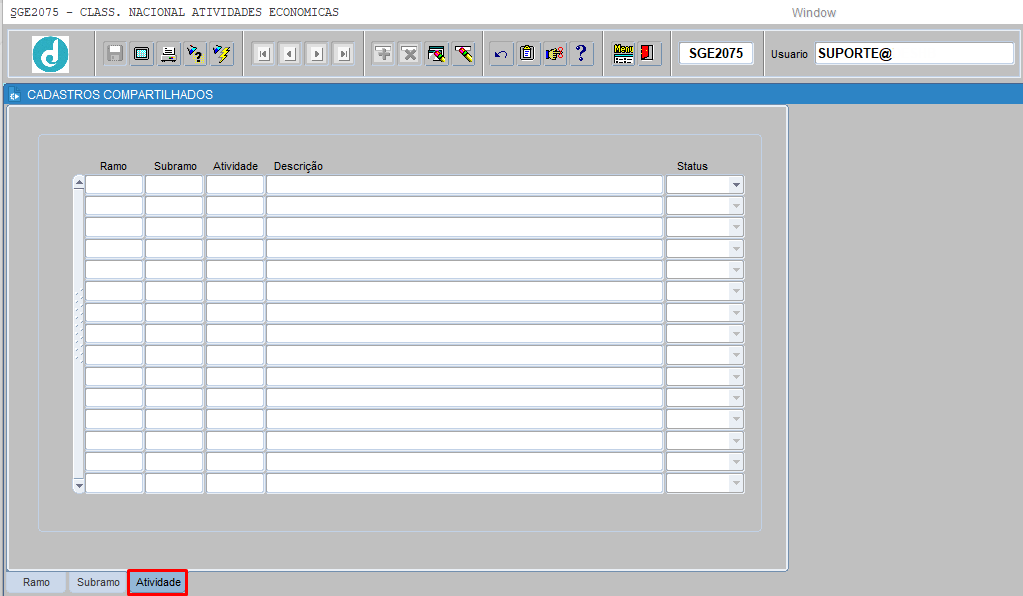Click the scrollbar down arrow of the grid
Image resolution: width=1023 pixels, height=596 pixels.
click(79, 486)
